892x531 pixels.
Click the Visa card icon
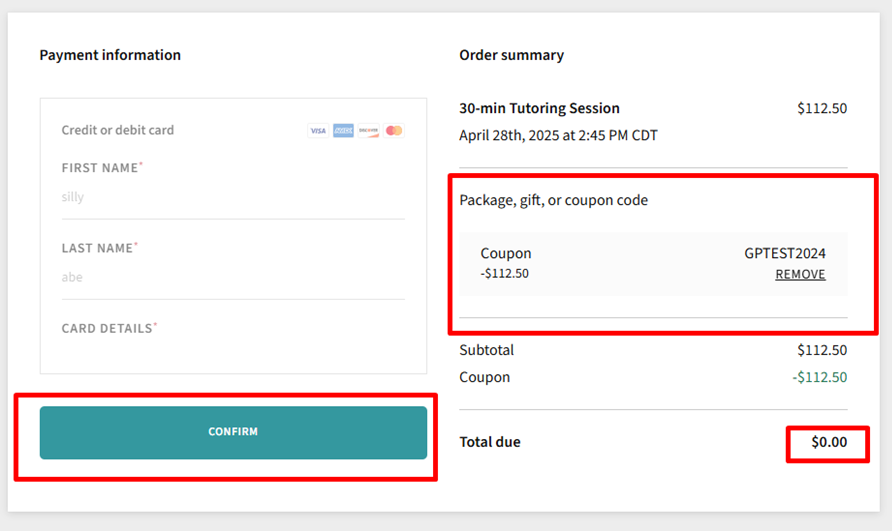click(x=318, y=131)
